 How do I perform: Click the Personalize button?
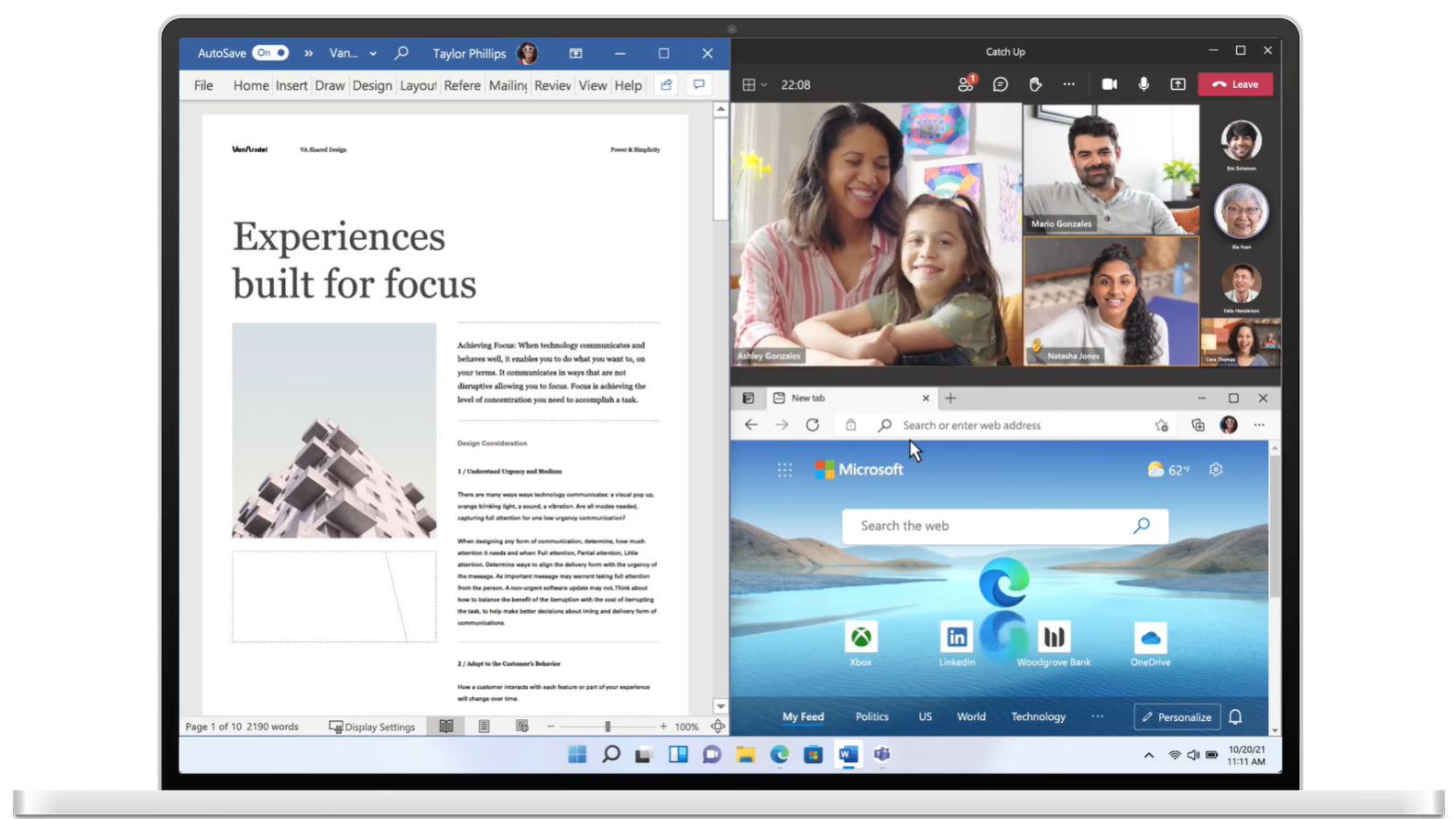click(1177, 717)
